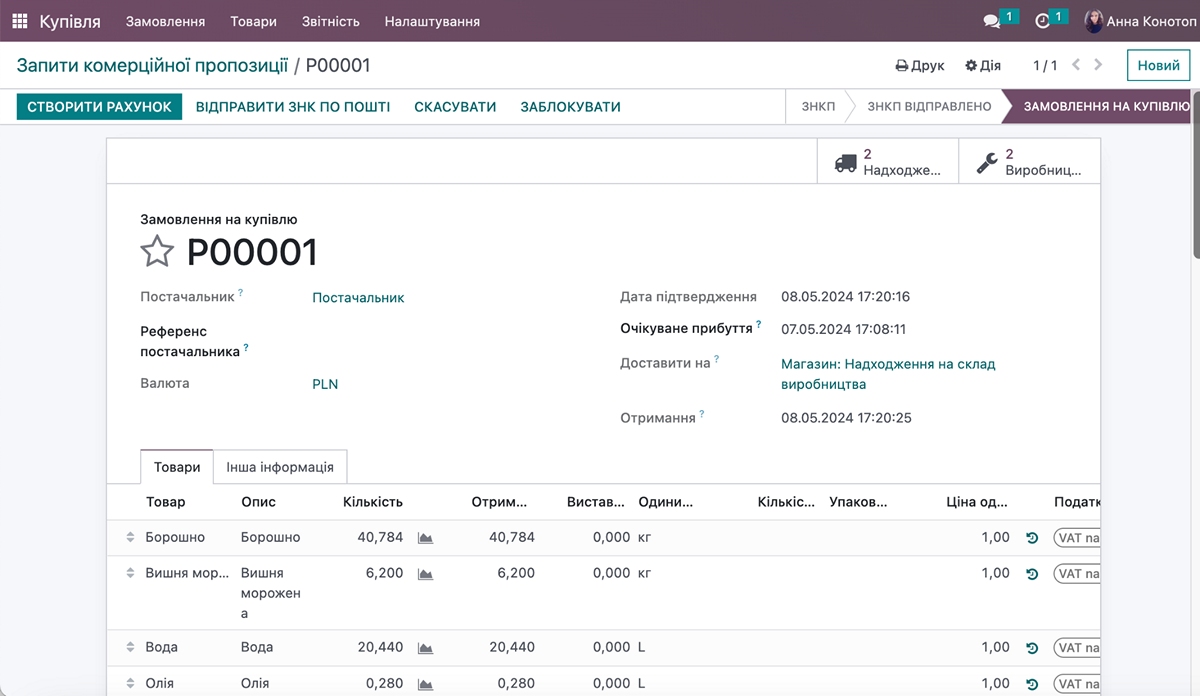
Task: Toggle the priority star for P00001
Action: pyautogui.click(x=157, y=252)
